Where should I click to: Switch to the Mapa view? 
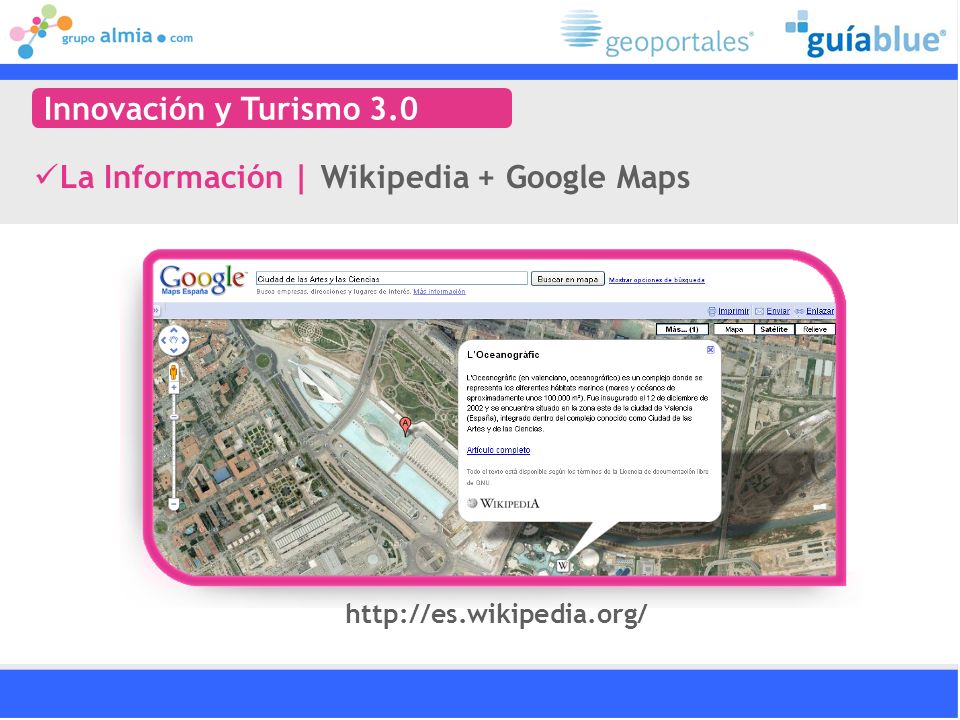point(733,329)
